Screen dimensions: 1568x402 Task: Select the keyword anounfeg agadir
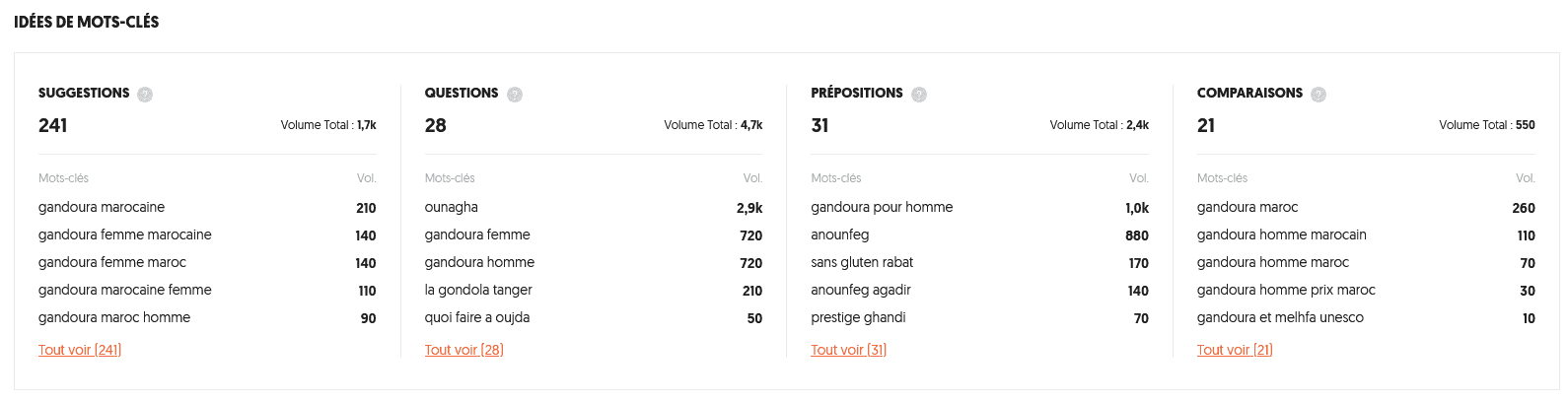tap(861, 291)
